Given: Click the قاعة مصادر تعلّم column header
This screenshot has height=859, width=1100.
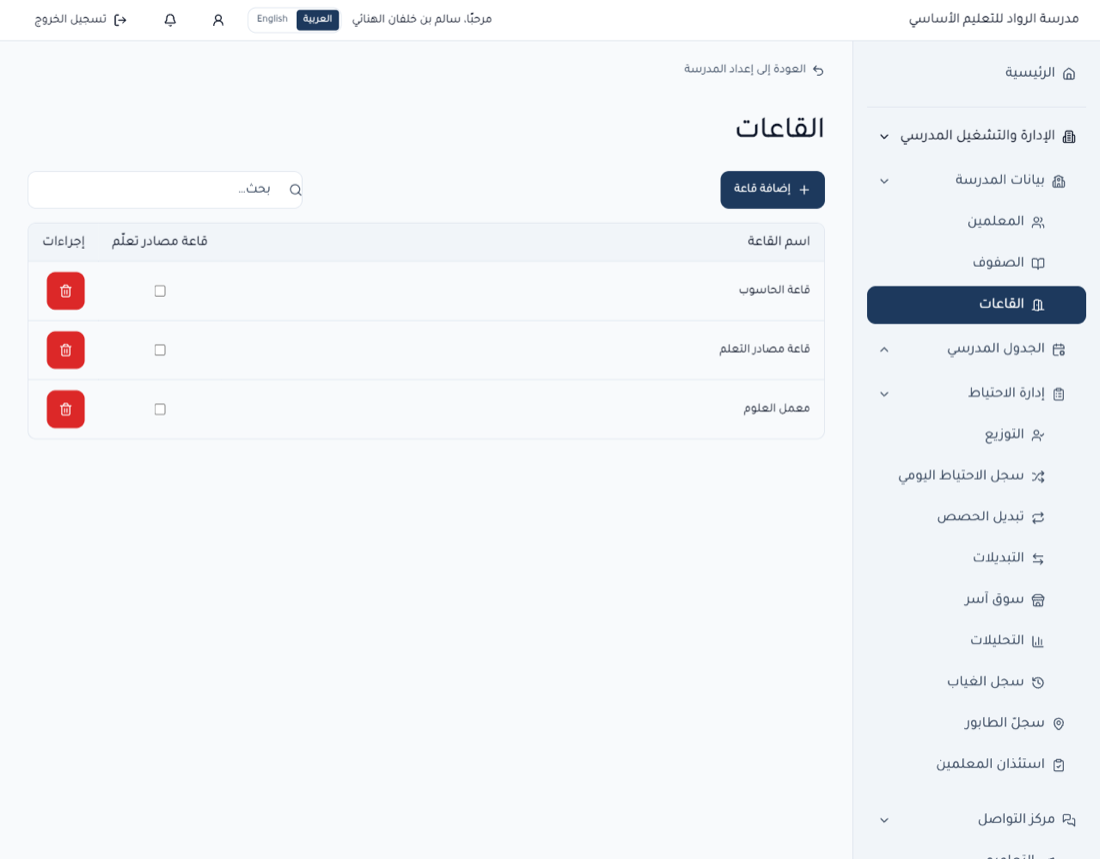Looking at the screenshot, I should point(159,241).
